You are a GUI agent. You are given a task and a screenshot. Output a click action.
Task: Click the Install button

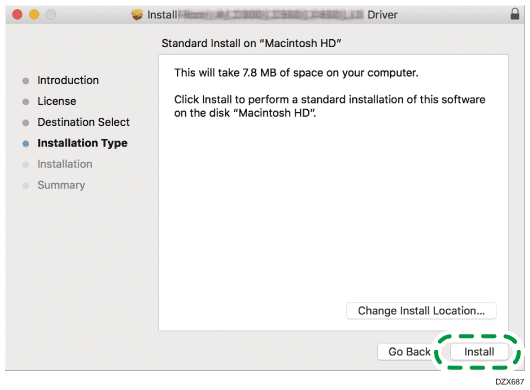point(479,352)
